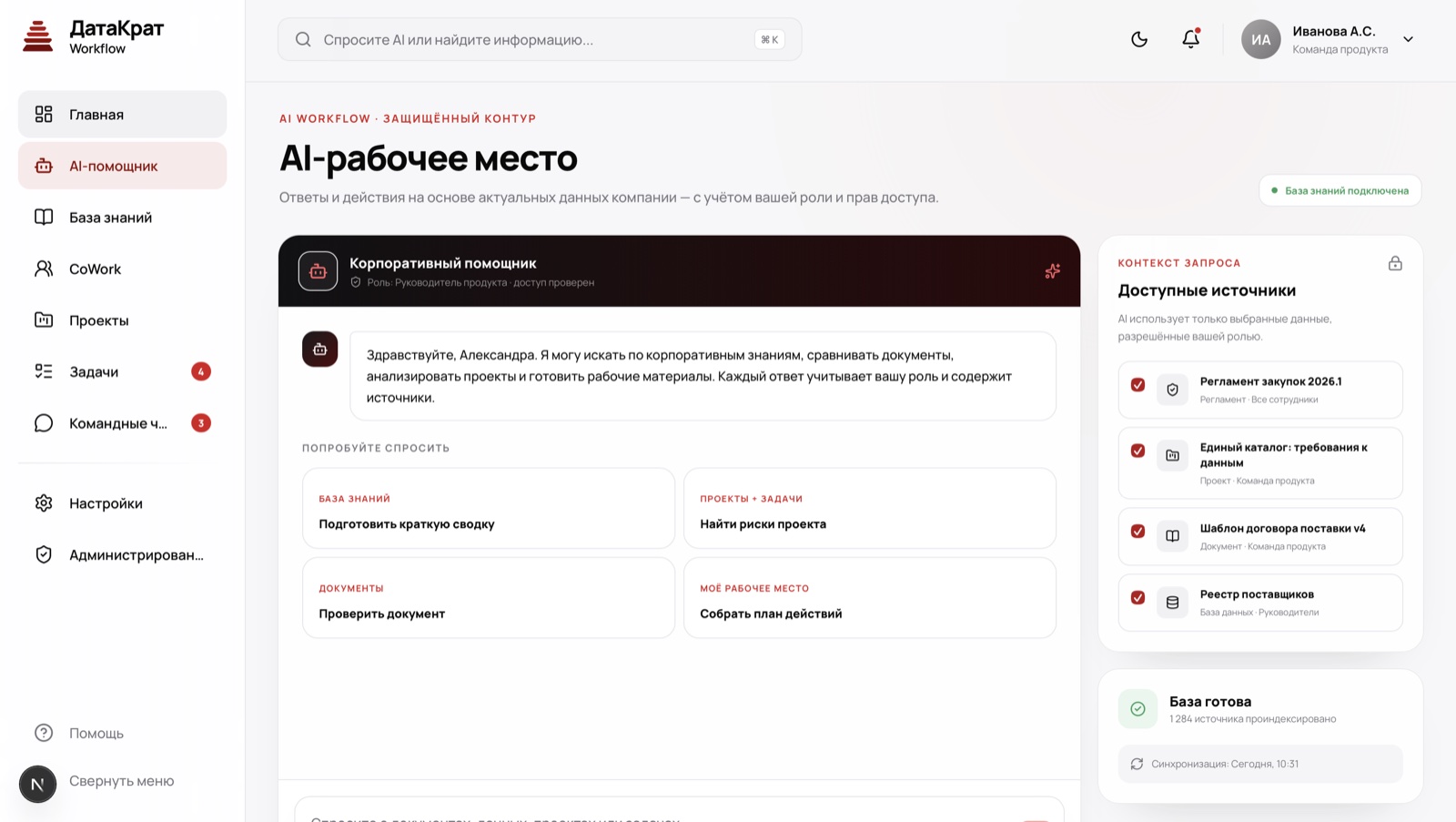Uncheck Шаблон договора поставки v4

pyautogui.click(x=1137, y=531)
